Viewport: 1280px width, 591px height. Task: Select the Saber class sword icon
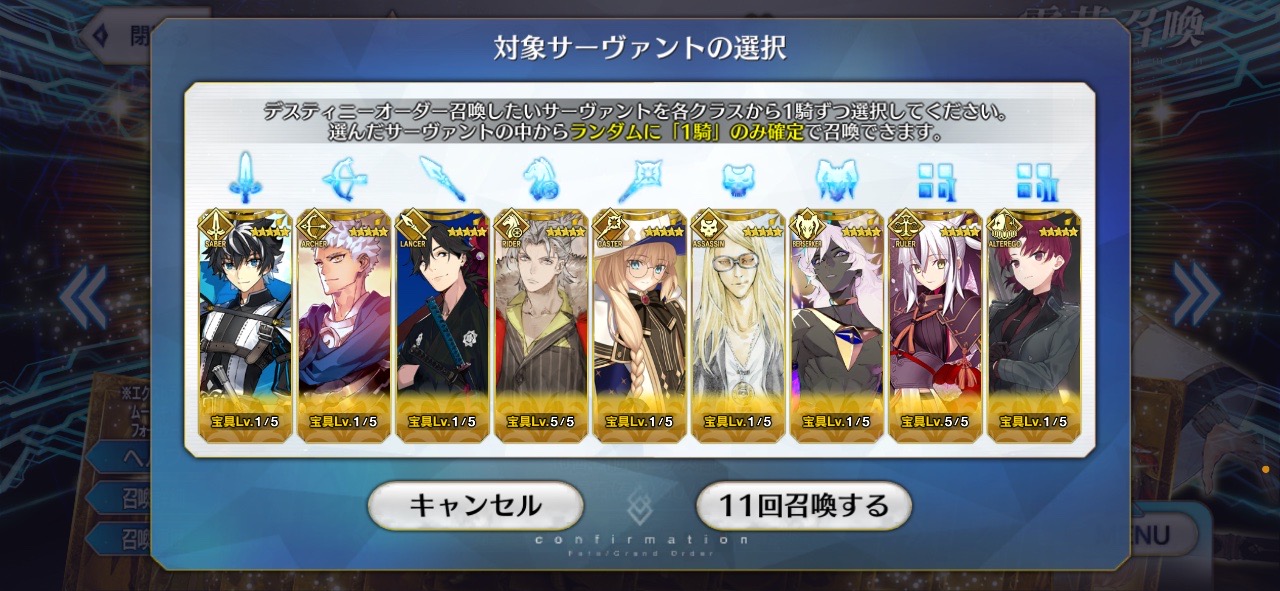pos(244,179)
